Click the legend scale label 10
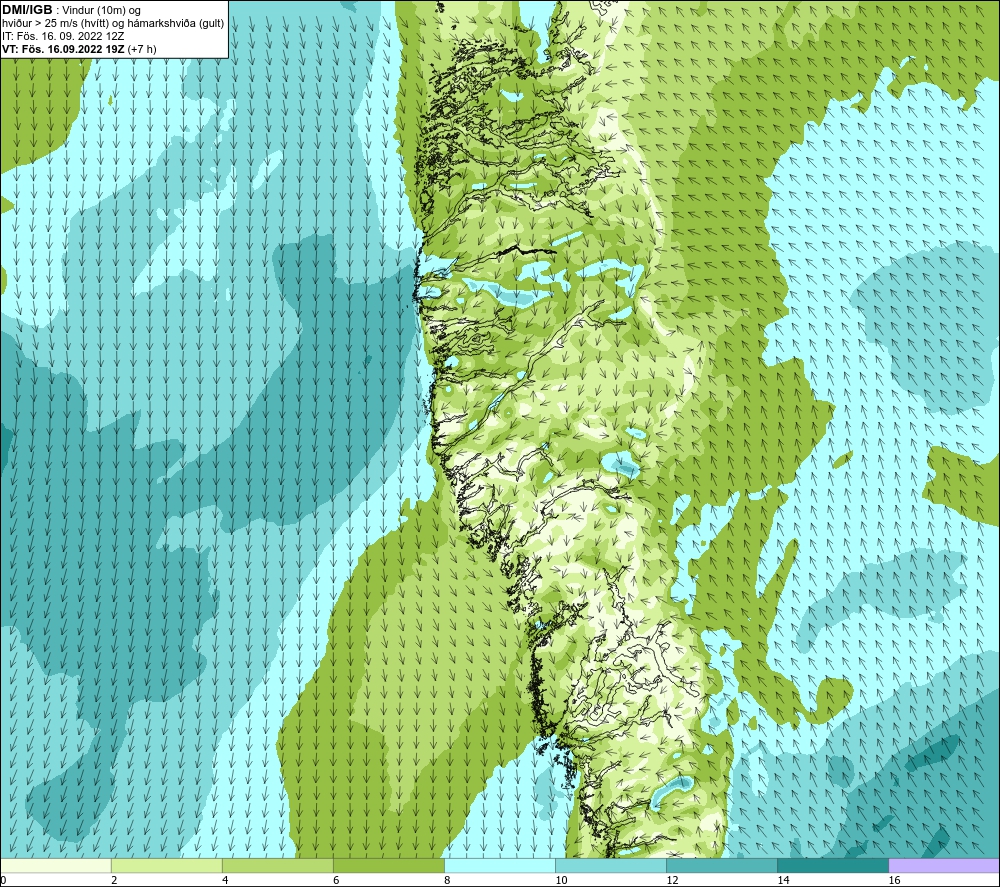Screen dimensions: 1000x887 pyautogui.click(x=561, y=881)
